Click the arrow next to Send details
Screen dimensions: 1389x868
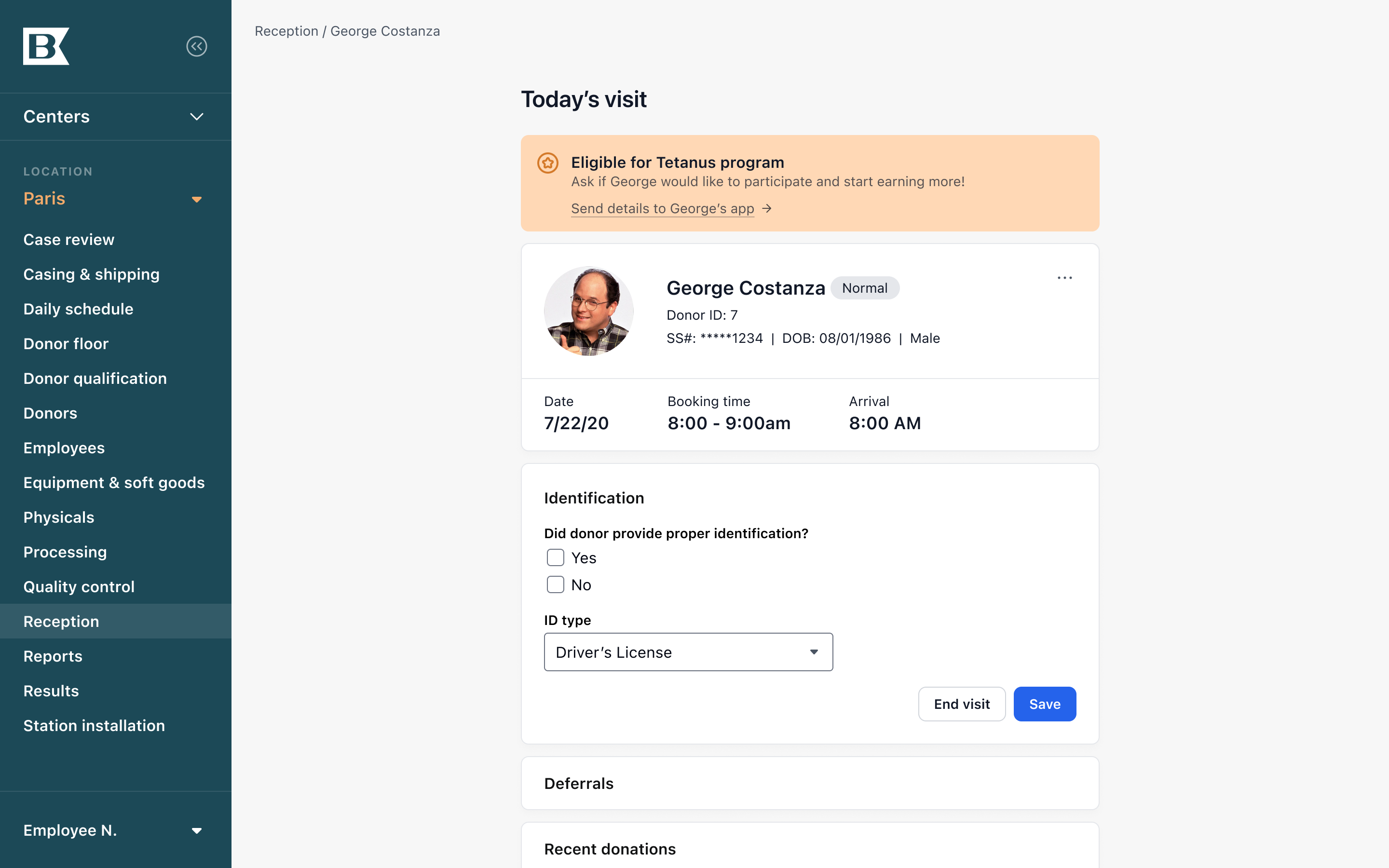[767, 208]
